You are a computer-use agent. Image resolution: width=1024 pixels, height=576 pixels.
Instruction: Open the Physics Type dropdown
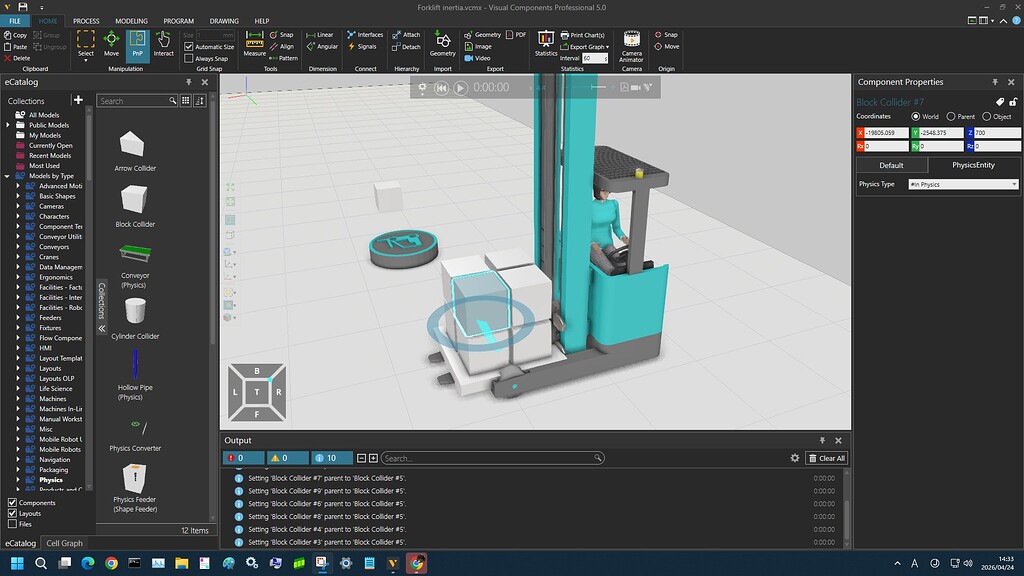coord(963,184)
